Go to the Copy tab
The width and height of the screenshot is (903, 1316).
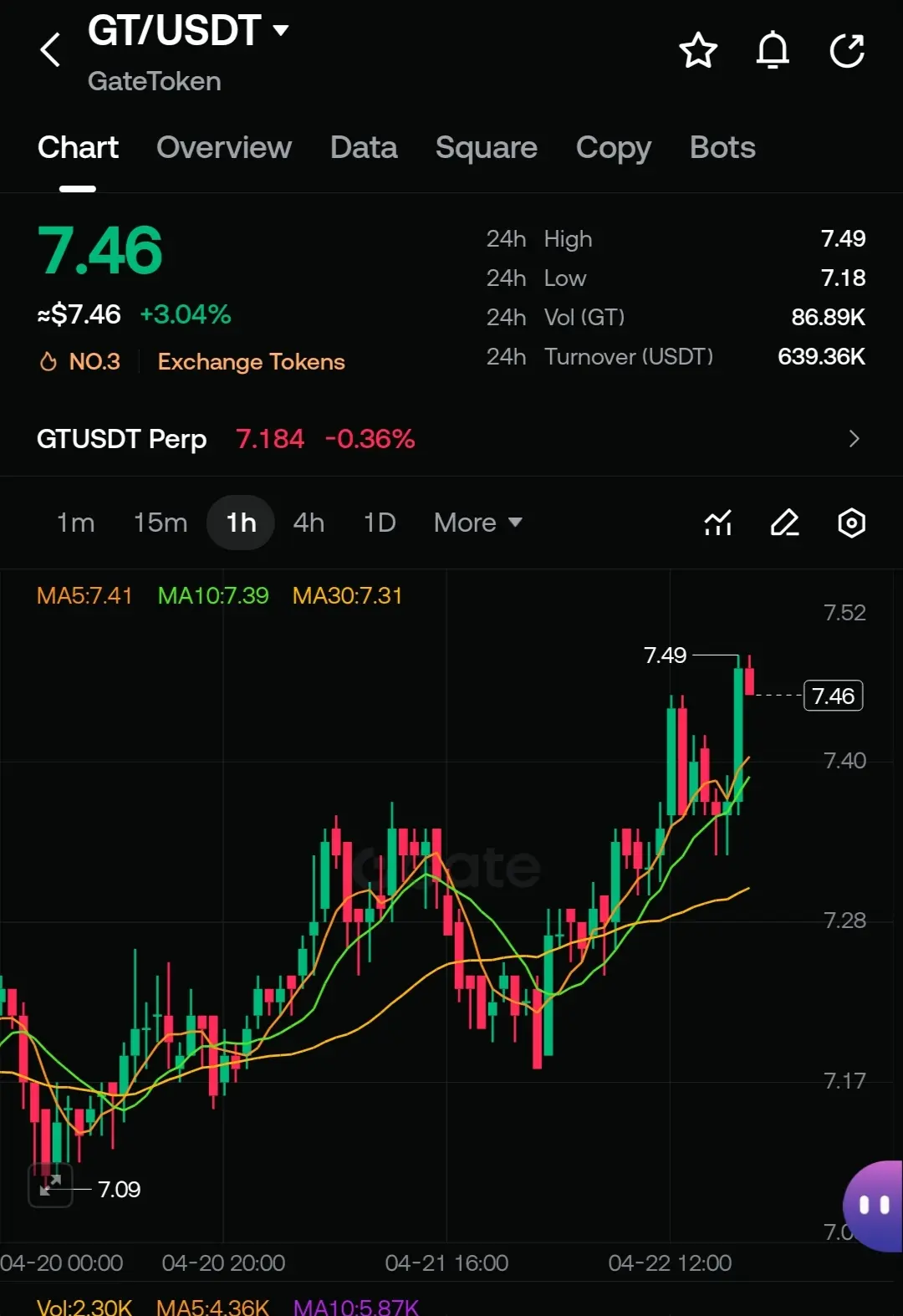614,148
